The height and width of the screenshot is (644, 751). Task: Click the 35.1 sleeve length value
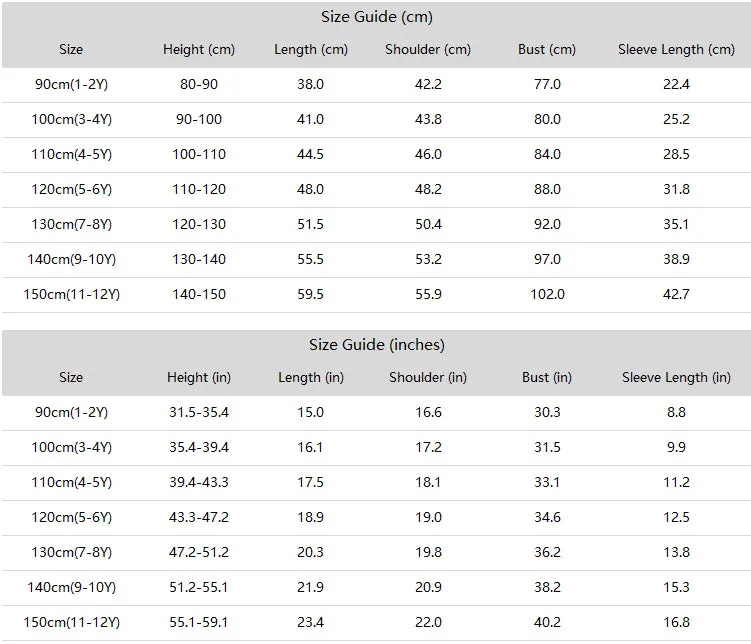click(x=676, y=224)
